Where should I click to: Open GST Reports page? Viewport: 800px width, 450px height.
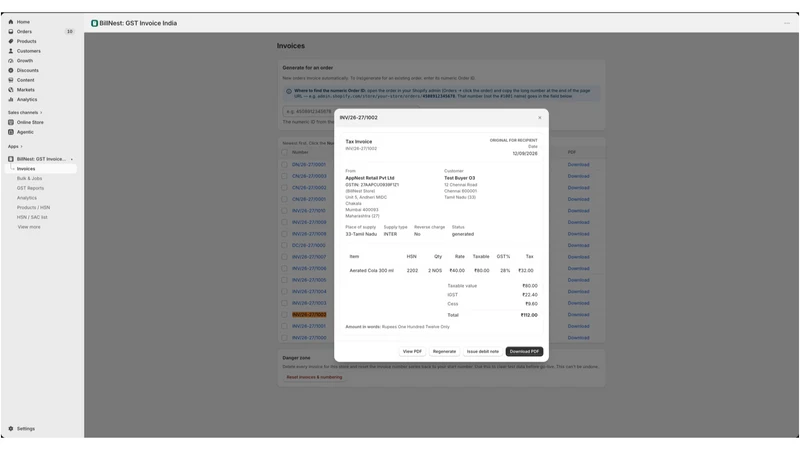pos(31,188)
